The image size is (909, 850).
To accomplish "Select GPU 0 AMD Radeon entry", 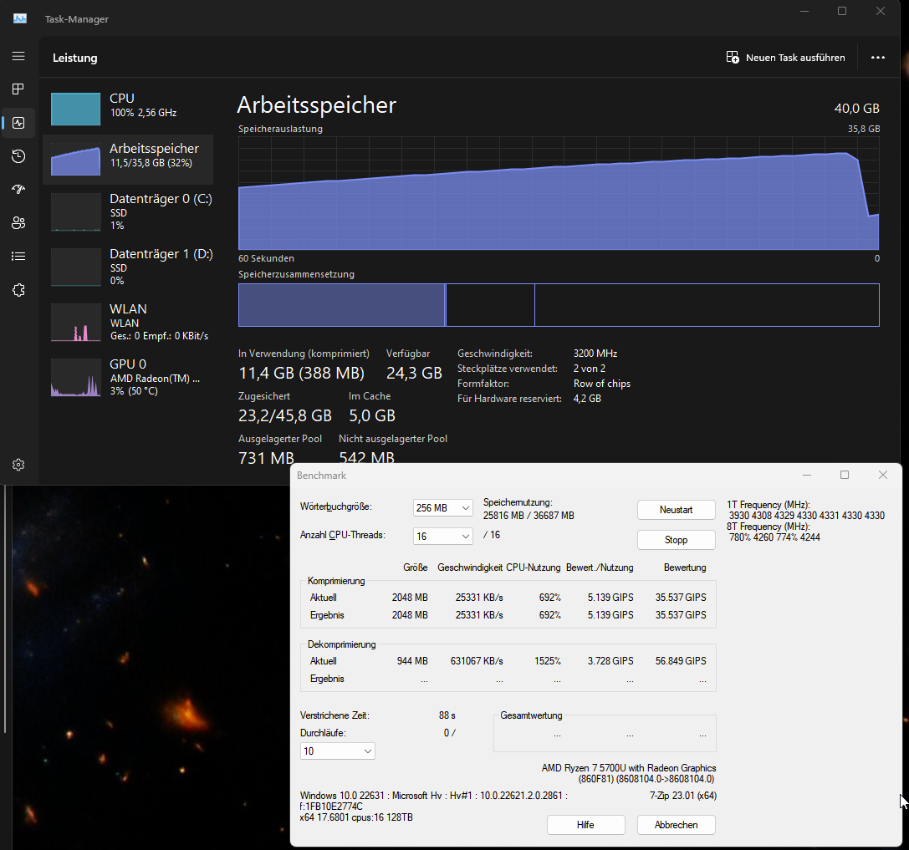I will coord(128,377).
